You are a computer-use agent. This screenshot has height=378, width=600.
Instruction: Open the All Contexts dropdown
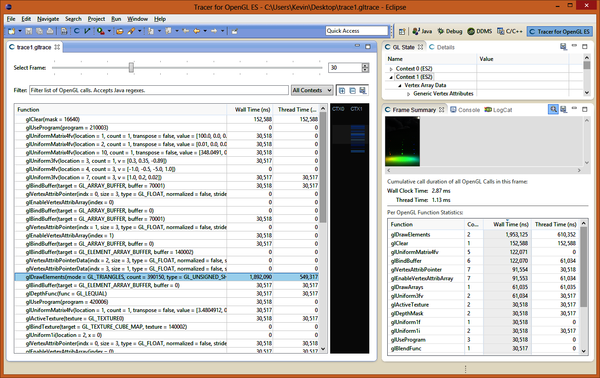tap(312, 90)
